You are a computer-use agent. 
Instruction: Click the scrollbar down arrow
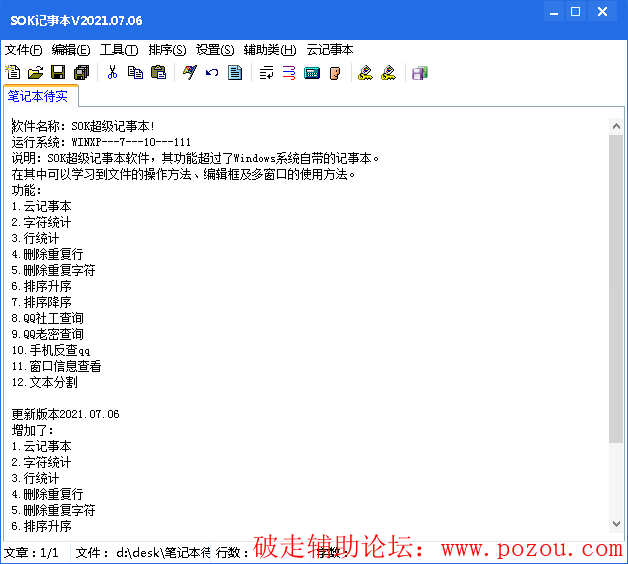616,524
